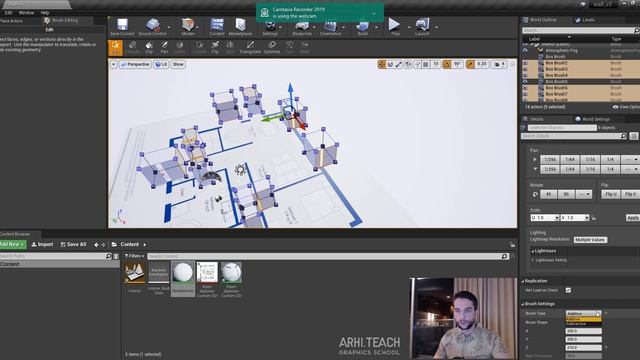
Task: Open the Help menu
Action: [45, 13]
